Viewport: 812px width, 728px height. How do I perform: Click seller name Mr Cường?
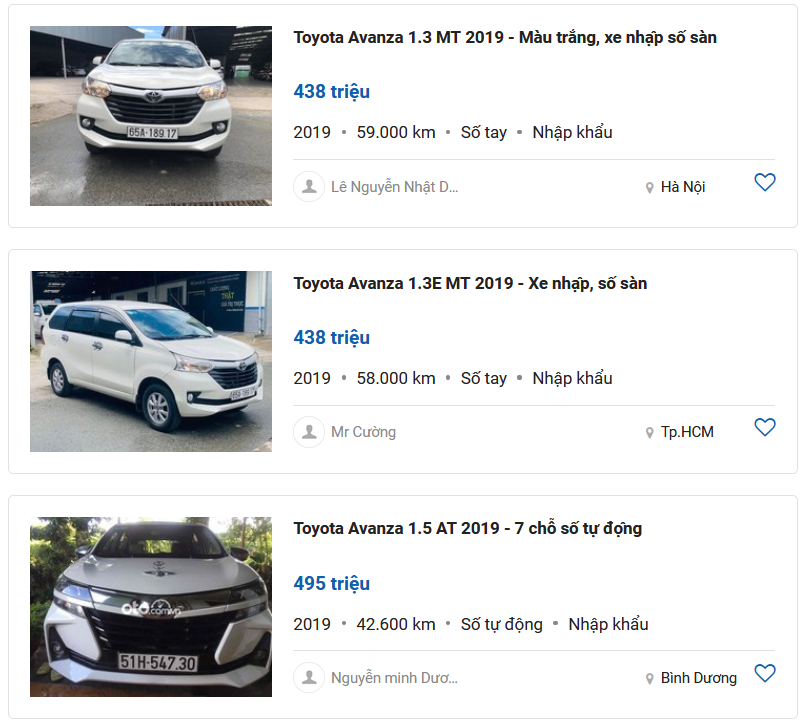(x=364, y=432)
